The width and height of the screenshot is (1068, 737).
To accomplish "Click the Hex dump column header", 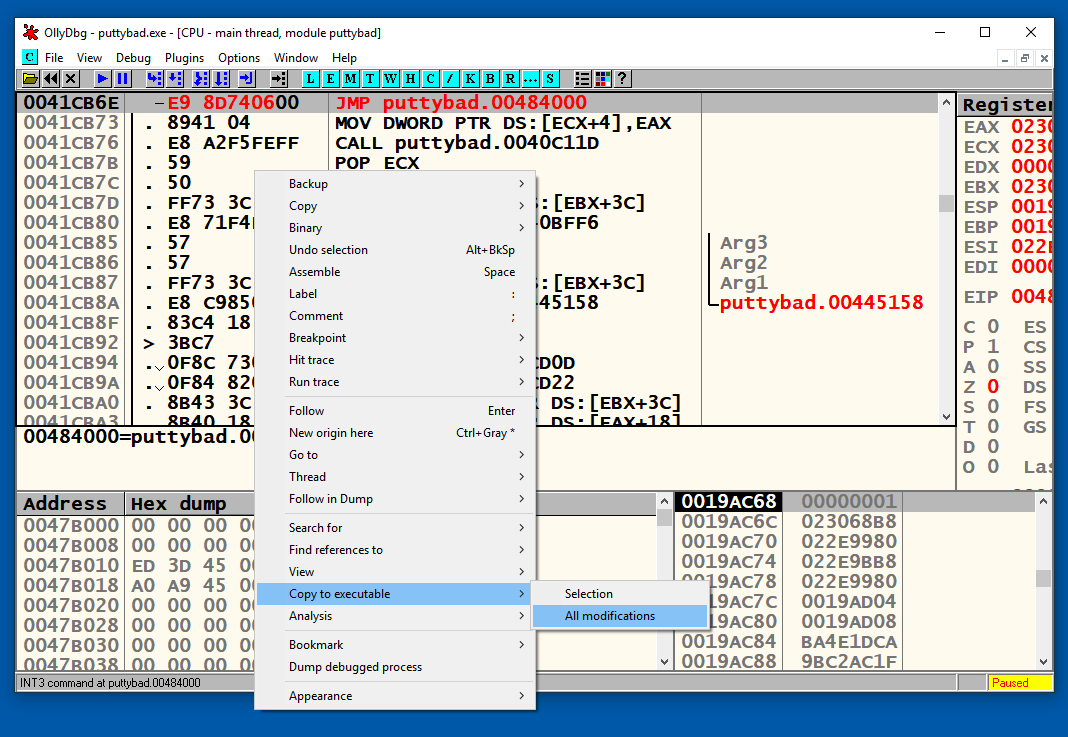I will tap(178, 504).
